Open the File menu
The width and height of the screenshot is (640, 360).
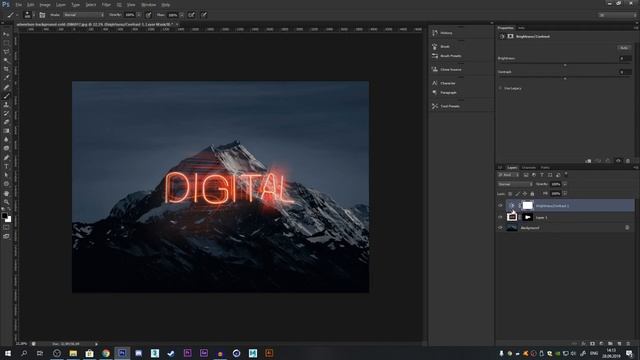[19, 5]
